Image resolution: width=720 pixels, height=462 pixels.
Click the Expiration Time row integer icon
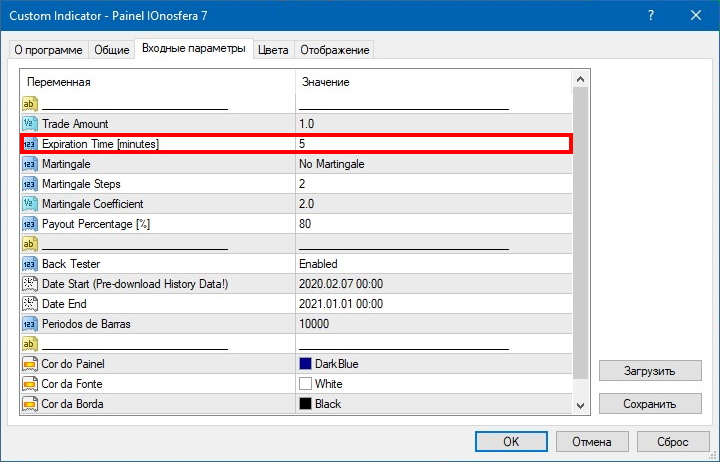[x=29, y=144]
